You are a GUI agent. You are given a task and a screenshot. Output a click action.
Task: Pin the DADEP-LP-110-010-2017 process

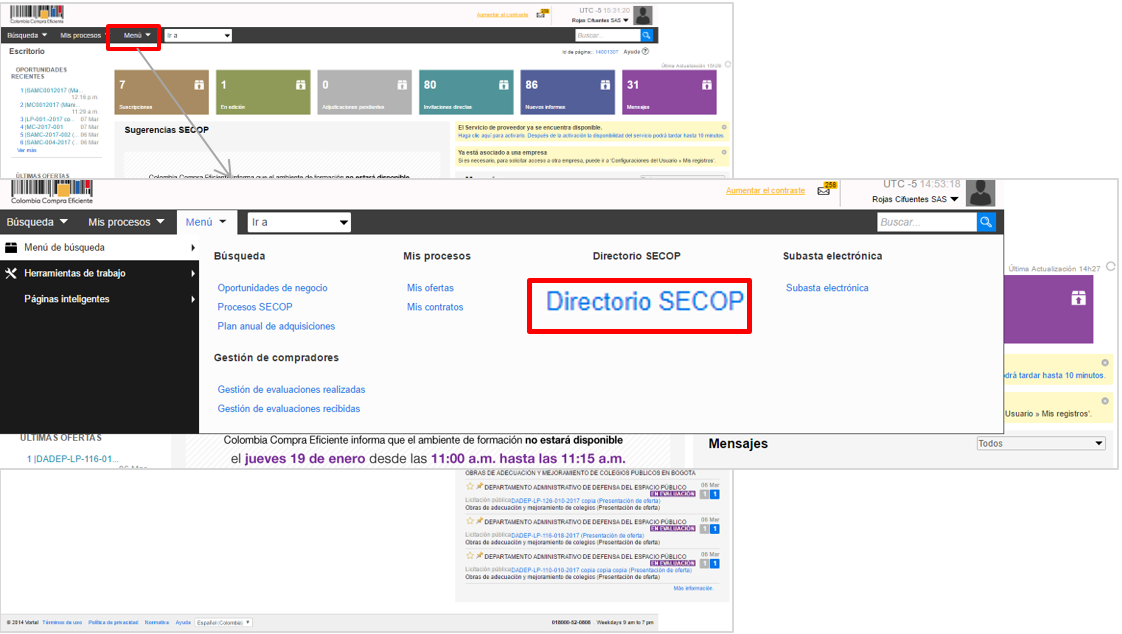click(x=479, y=555)
